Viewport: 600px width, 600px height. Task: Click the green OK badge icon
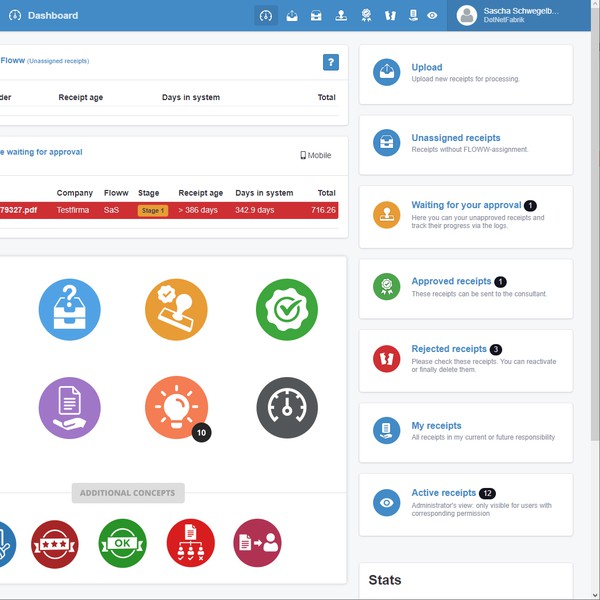coord(122,543)
